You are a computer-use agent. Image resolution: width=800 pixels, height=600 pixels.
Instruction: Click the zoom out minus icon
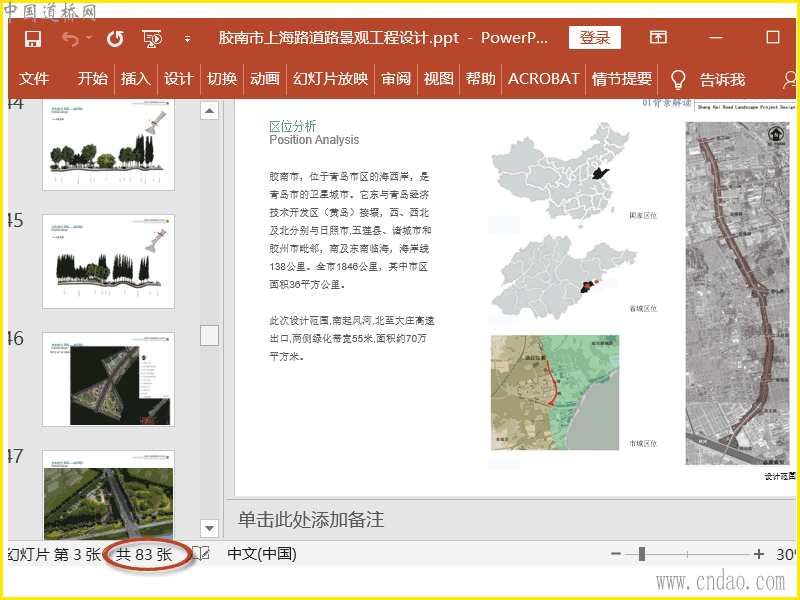click(x=616, y=554)
